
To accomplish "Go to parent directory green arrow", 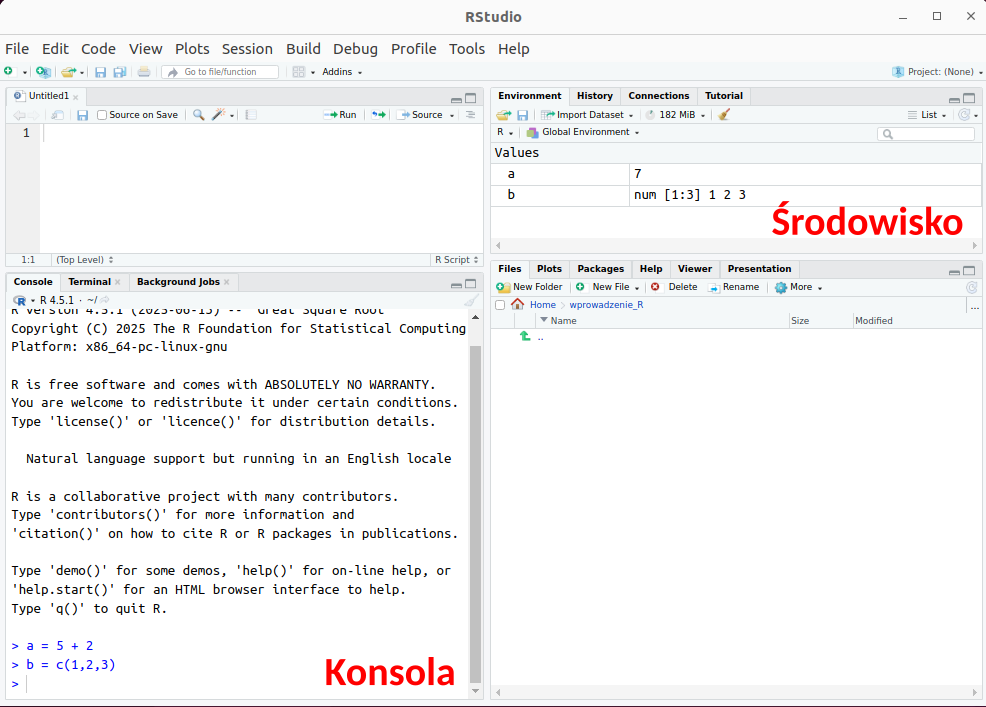I will click(x=525, y=337).
